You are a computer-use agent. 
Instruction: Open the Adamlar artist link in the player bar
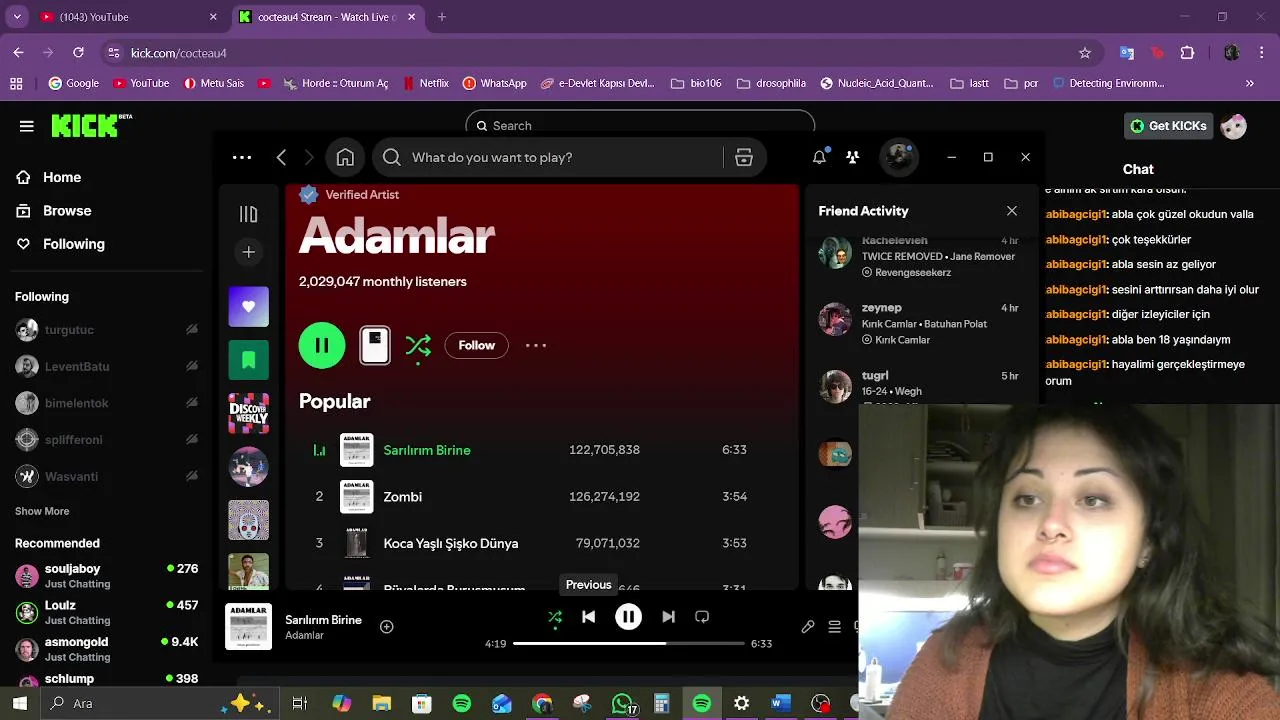[x=304, y=636]
